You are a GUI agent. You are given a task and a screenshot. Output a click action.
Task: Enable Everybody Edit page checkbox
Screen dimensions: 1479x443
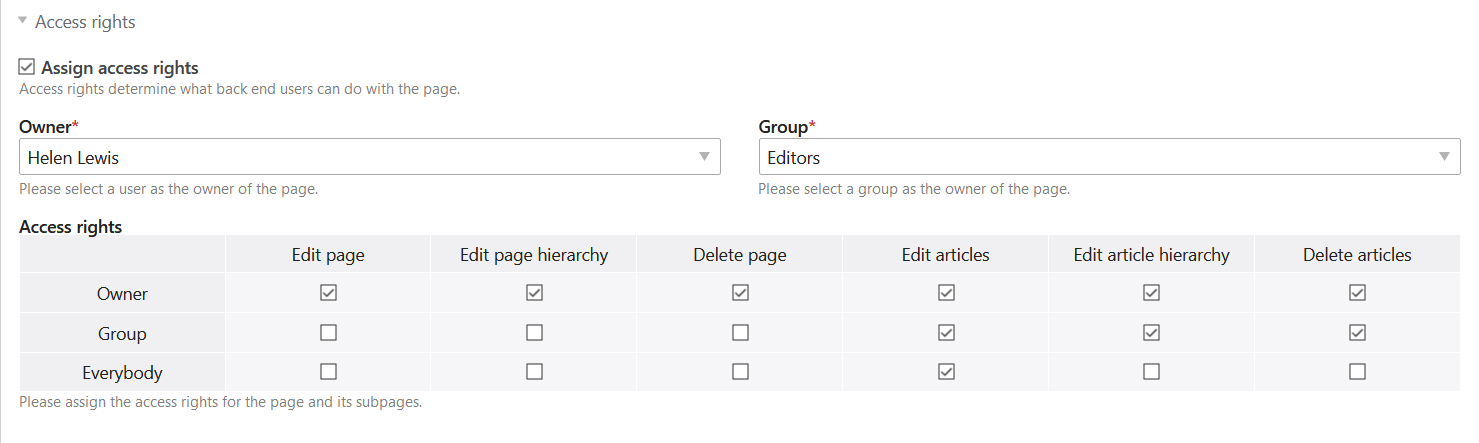(x=328, y=371)
